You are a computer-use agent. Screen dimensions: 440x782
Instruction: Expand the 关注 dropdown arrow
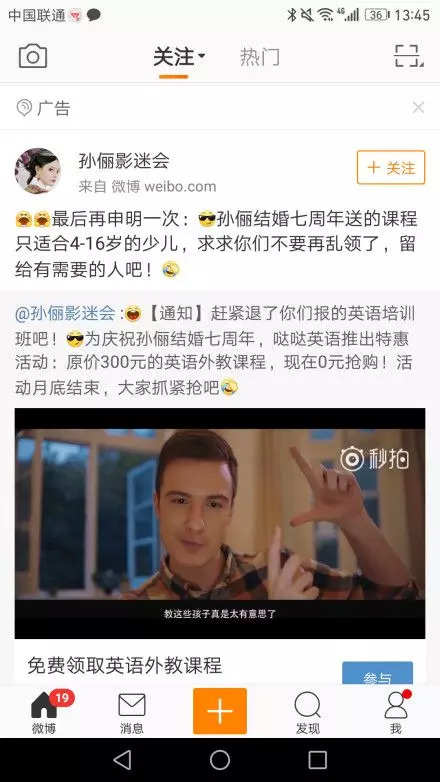click(202, 56)
